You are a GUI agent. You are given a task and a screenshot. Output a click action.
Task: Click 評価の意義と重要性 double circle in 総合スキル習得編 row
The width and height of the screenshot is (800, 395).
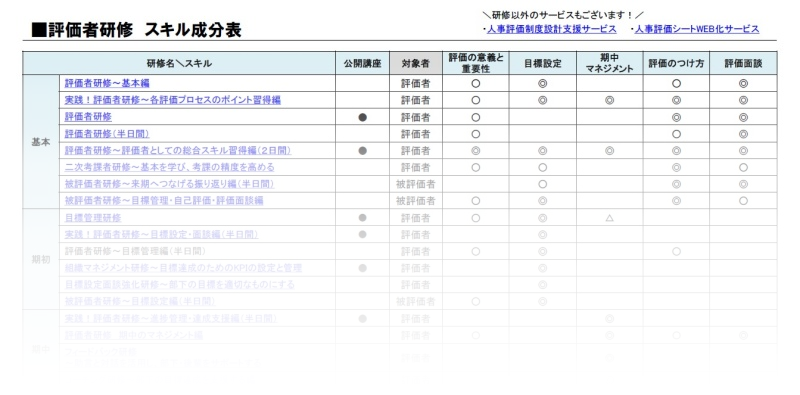click(476, 151)
